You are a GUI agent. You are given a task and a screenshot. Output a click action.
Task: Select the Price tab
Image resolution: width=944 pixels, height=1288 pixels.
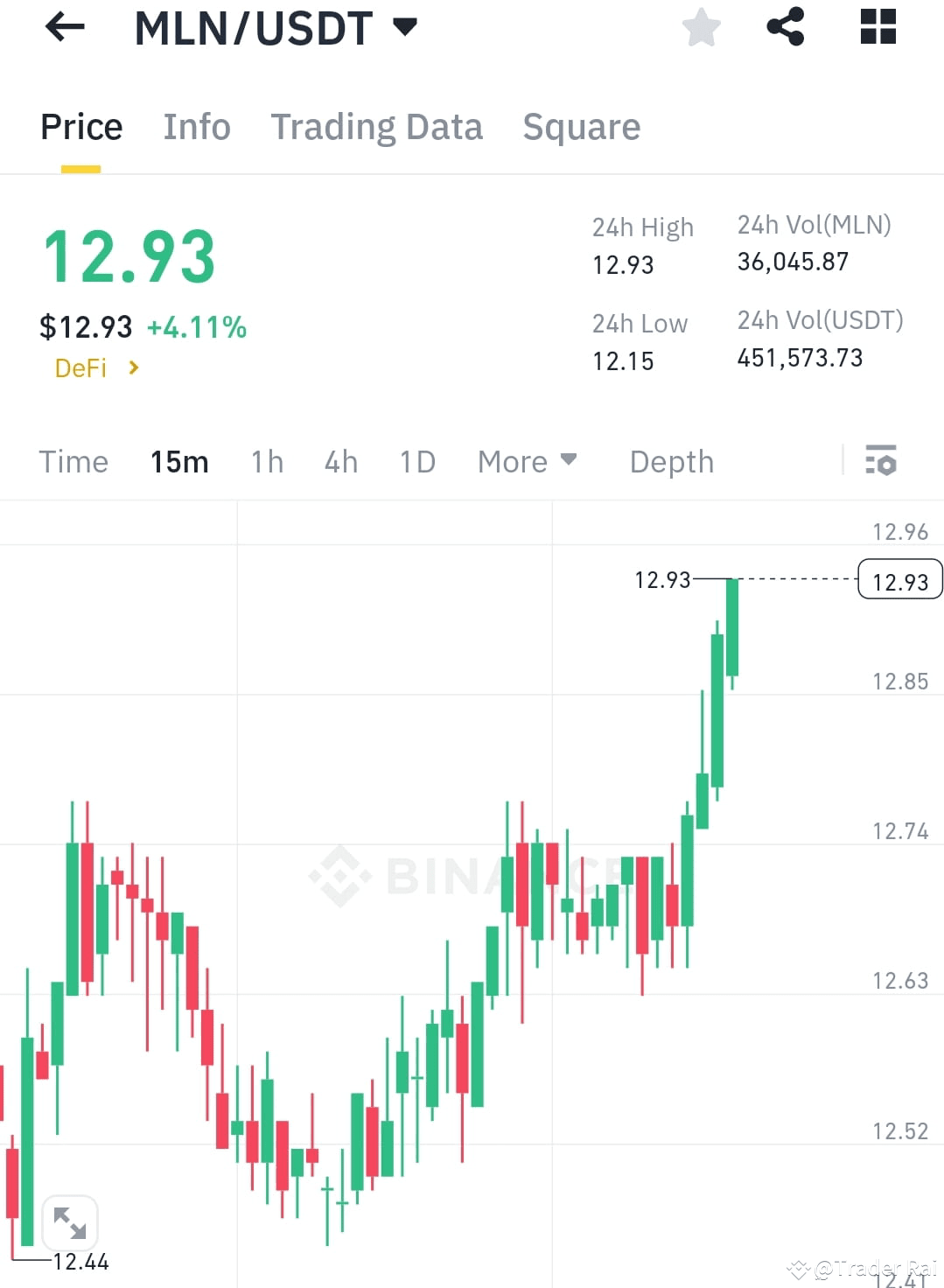80,127
